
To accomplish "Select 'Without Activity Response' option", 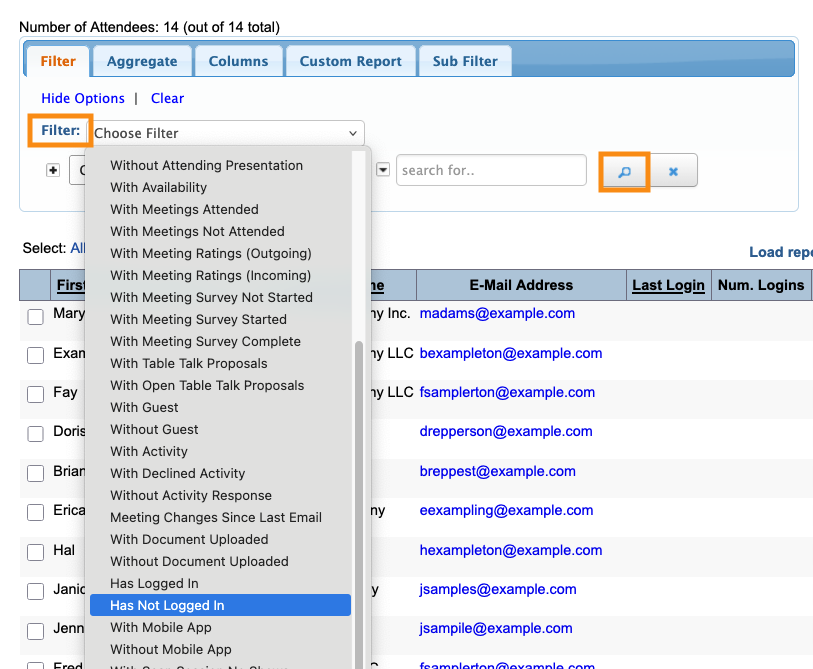I will point(220,495).
